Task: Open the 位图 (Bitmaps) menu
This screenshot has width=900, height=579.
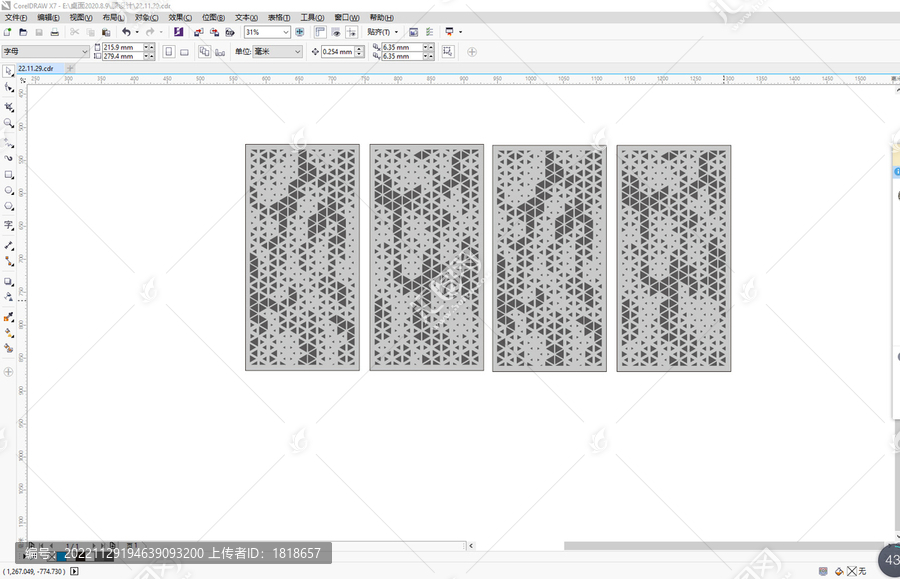Action: [x=213, y=18]
